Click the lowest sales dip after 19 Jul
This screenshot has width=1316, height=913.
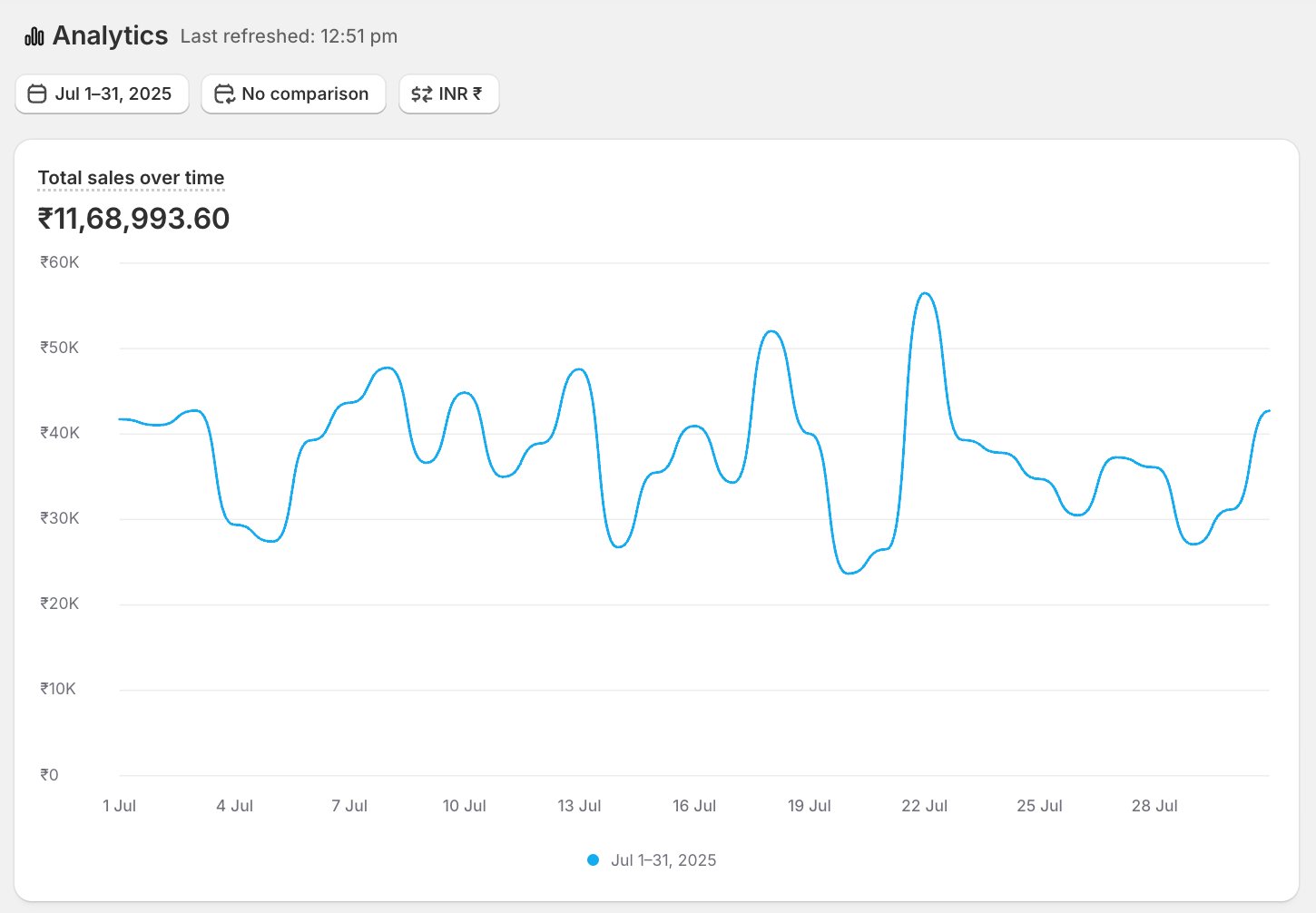[850, 574]
